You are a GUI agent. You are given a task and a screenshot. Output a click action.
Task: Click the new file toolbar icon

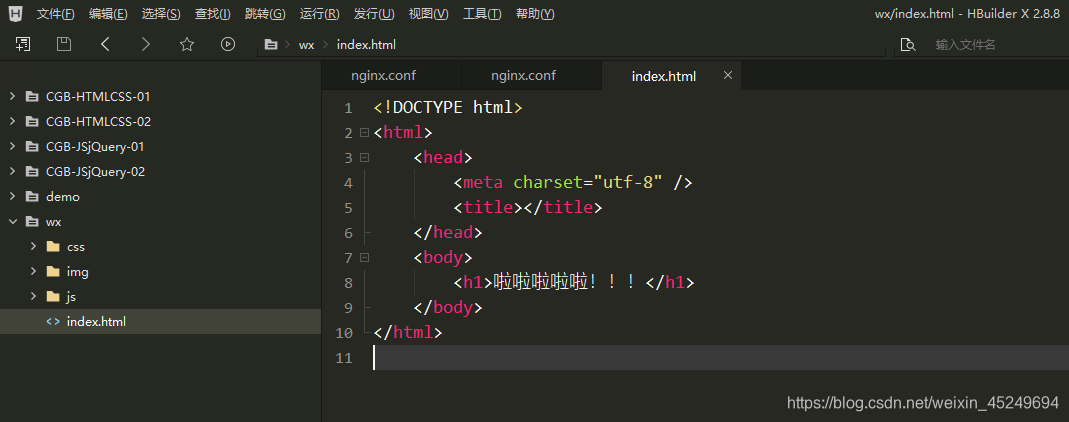point(23,44)
